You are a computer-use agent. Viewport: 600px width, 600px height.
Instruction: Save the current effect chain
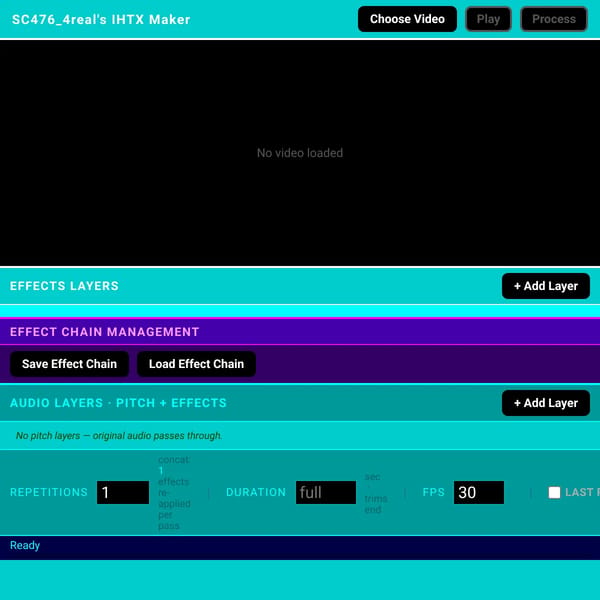pyautogui.click(x=69, y=364)
